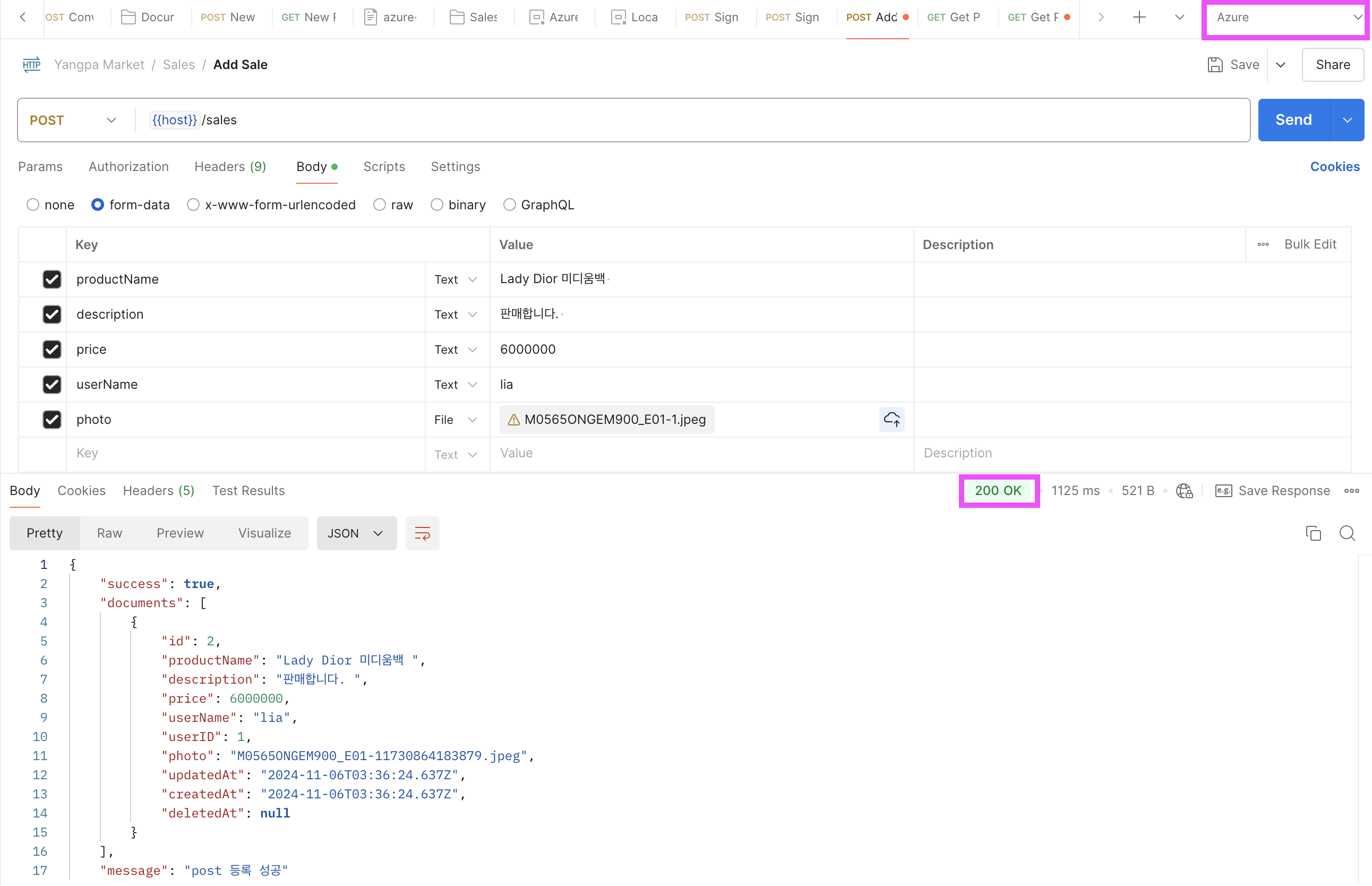Click the Bulk Edit option
The width and height of the screenshot is (1372, 886).
pyautogui.click(x=1310, y=244)
